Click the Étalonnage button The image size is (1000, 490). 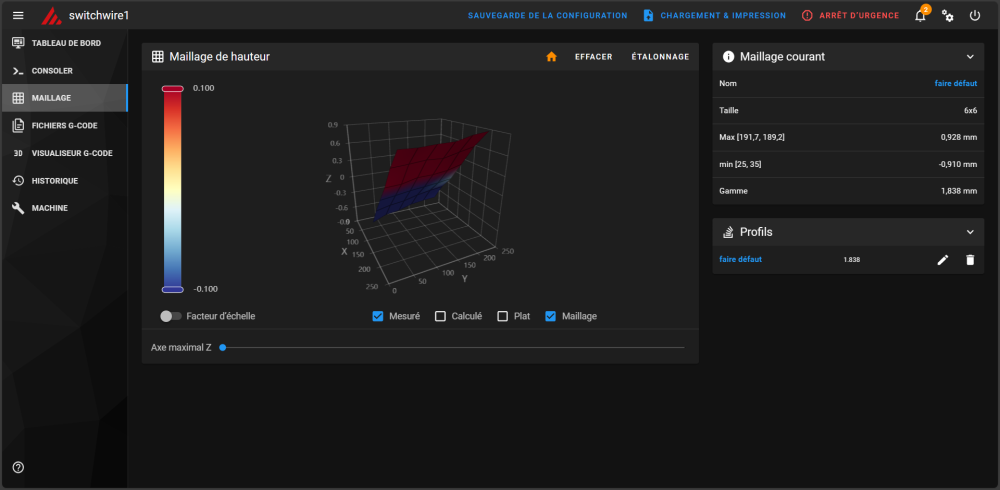(660, 57)
